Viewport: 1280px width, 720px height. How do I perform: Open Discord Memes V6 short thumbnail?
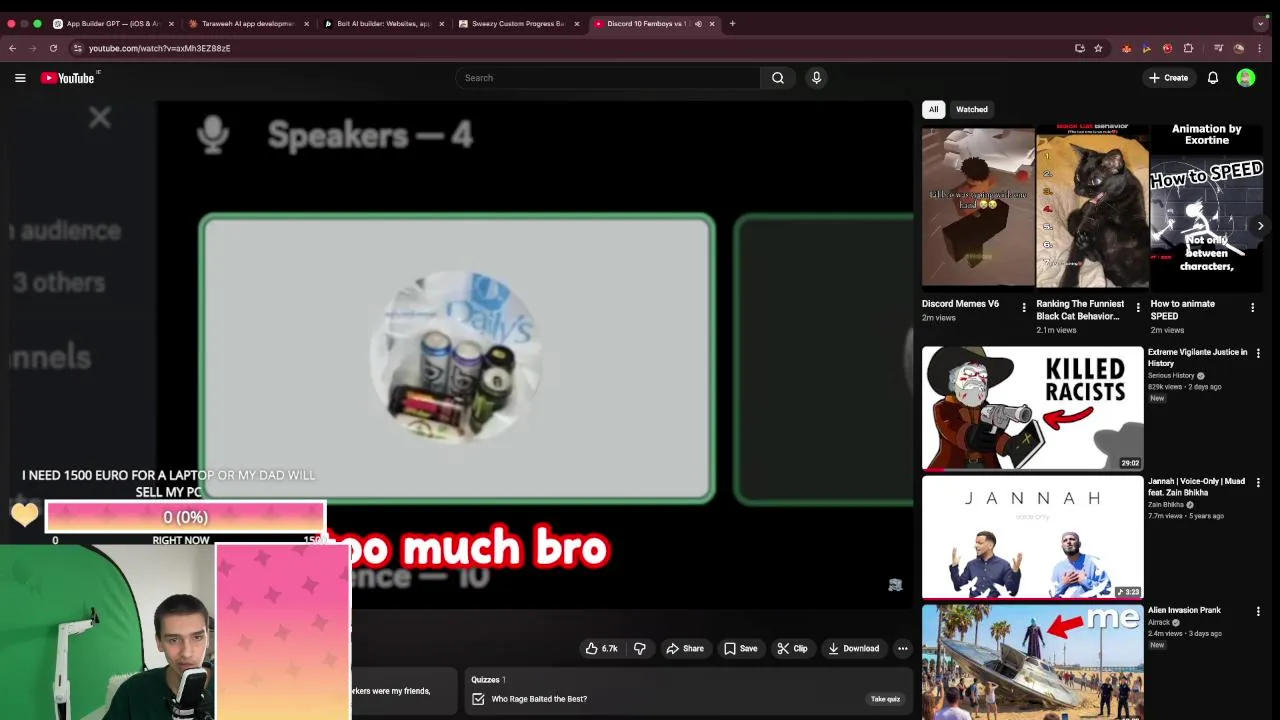click(978, 206)
